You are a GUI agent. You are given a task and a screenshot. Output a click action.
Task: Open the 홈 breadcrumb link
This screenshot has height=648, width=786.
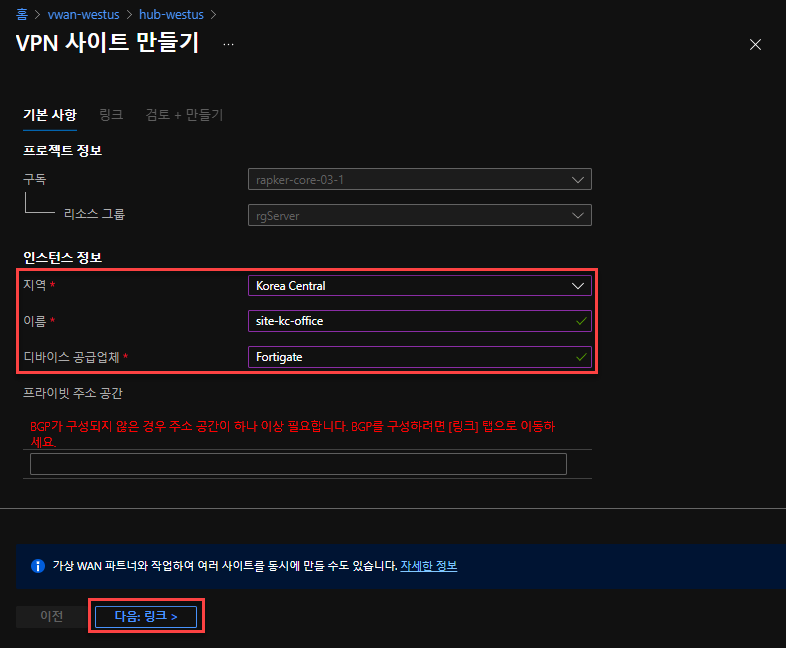click(x=22, y=15)
